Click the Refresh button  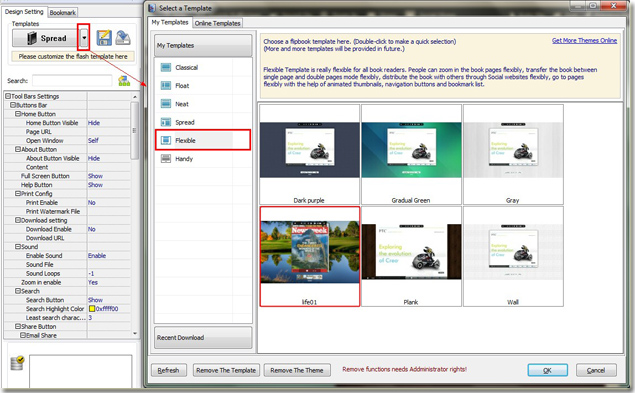tap(169, 370)
